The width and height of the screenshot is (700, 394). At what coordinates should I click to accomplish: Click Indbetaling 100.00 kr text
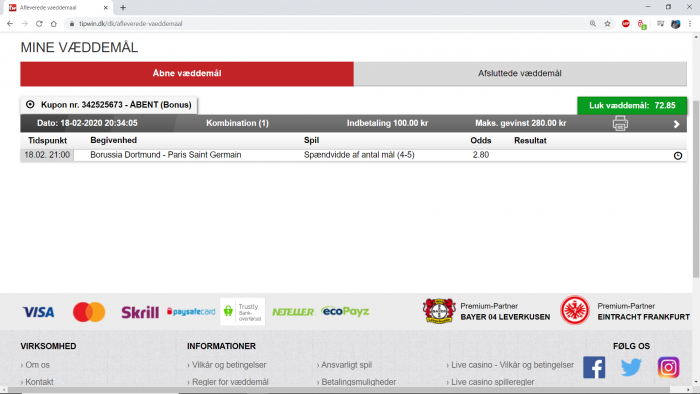[x=388, y=123]
